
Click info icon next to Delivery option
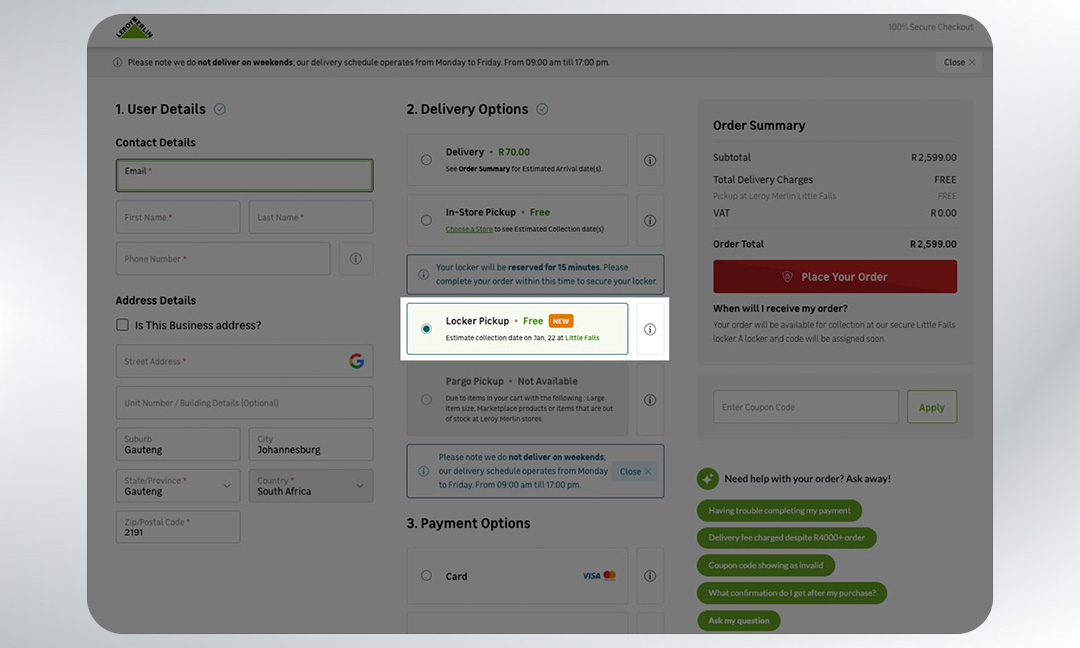pyautogui.click(x=650, y=160)
